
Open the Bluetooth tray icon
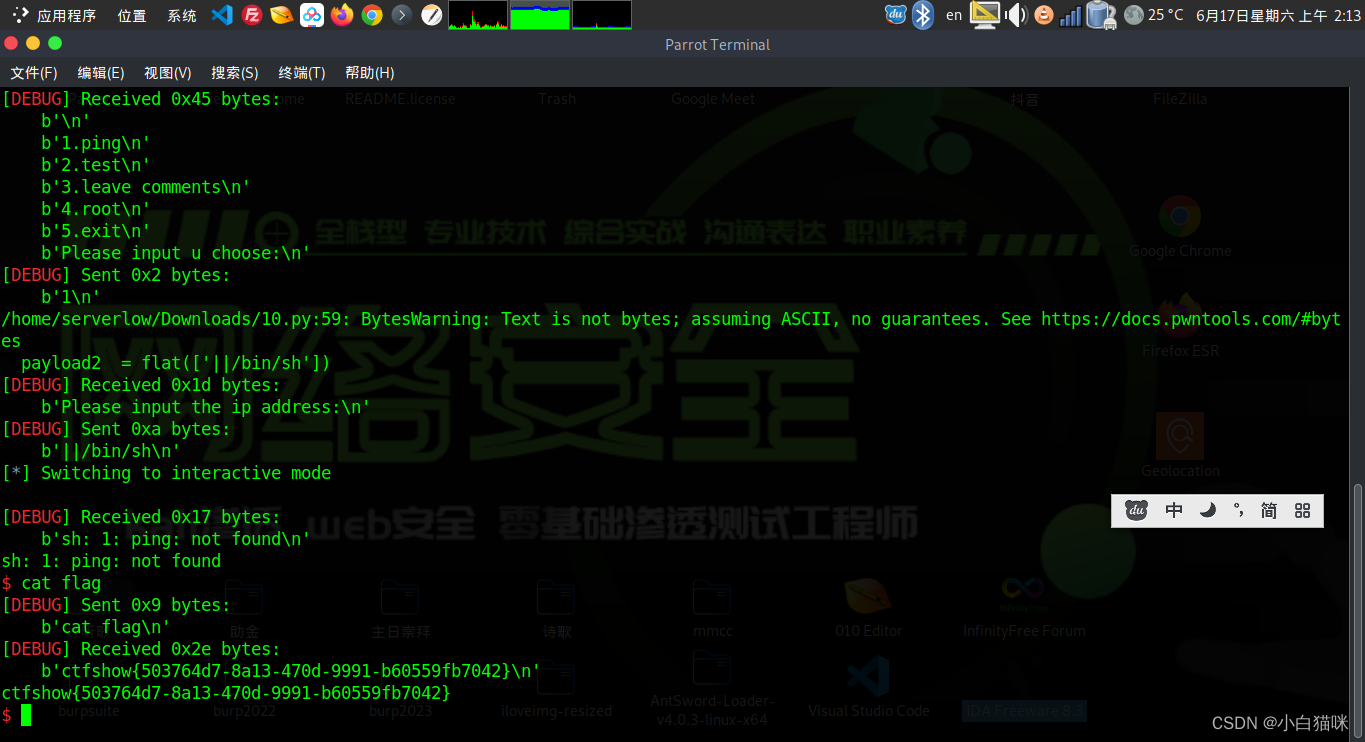(x=922, y=15)
